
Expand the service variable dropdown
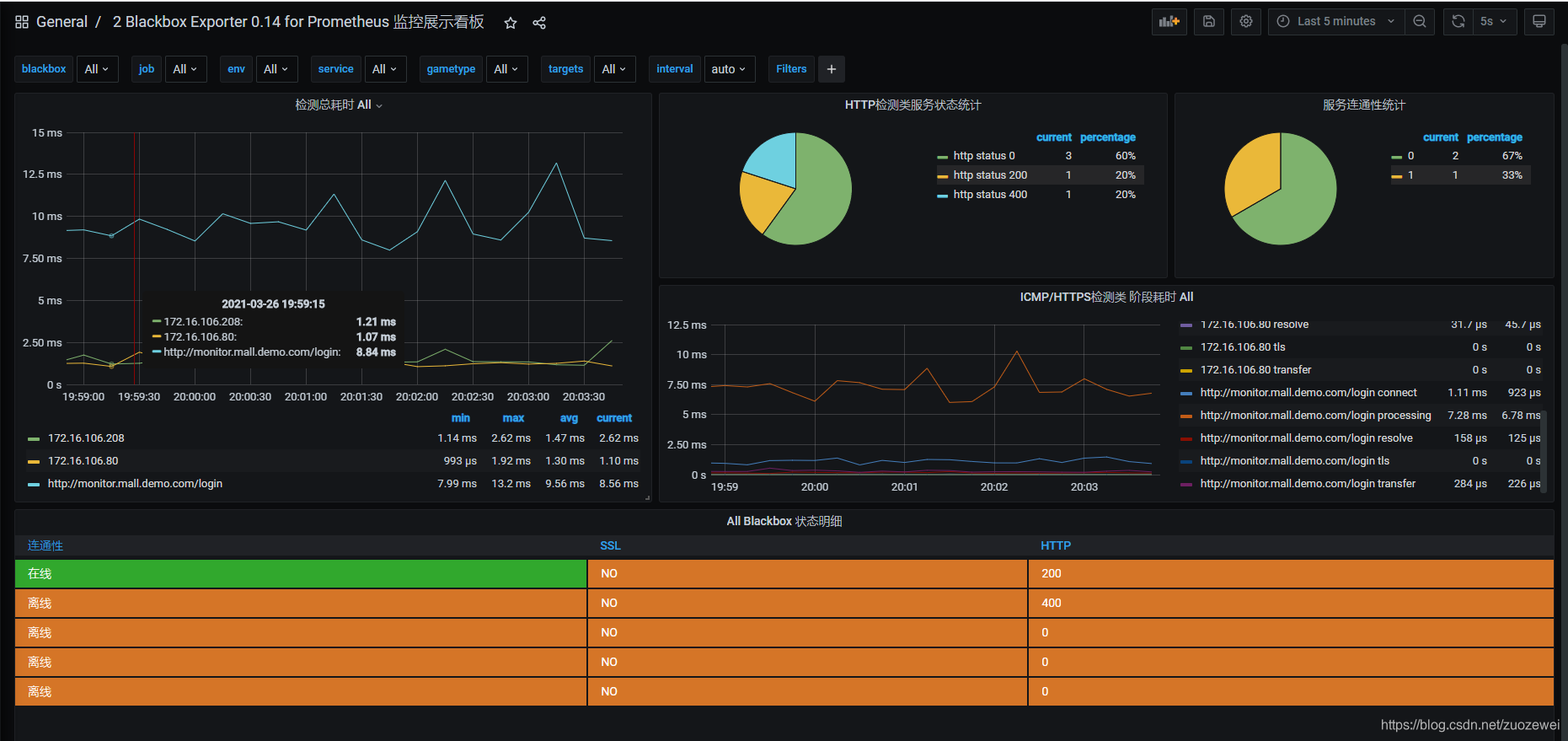pyautogui.click(x=385, y=69)
